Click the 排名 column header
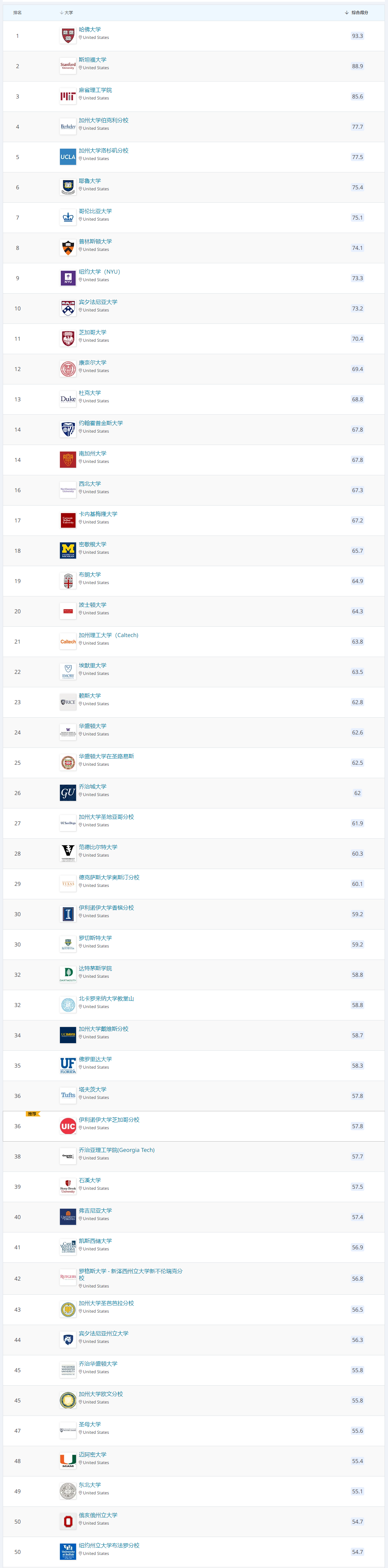Image resolution: width=388 pixels, height=1568 pixels. pos(18,13)
